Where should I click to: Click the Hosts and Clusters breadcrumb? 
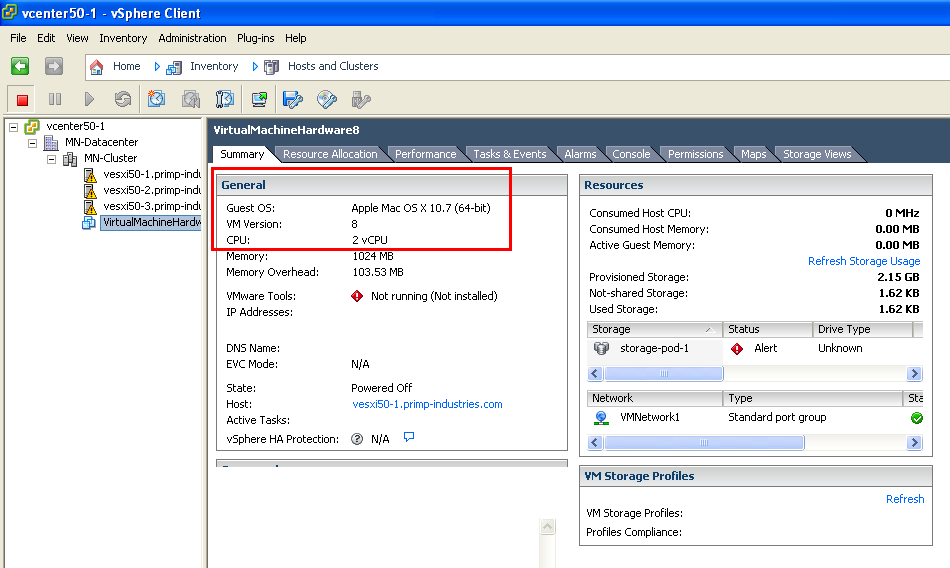coord(333,66)
